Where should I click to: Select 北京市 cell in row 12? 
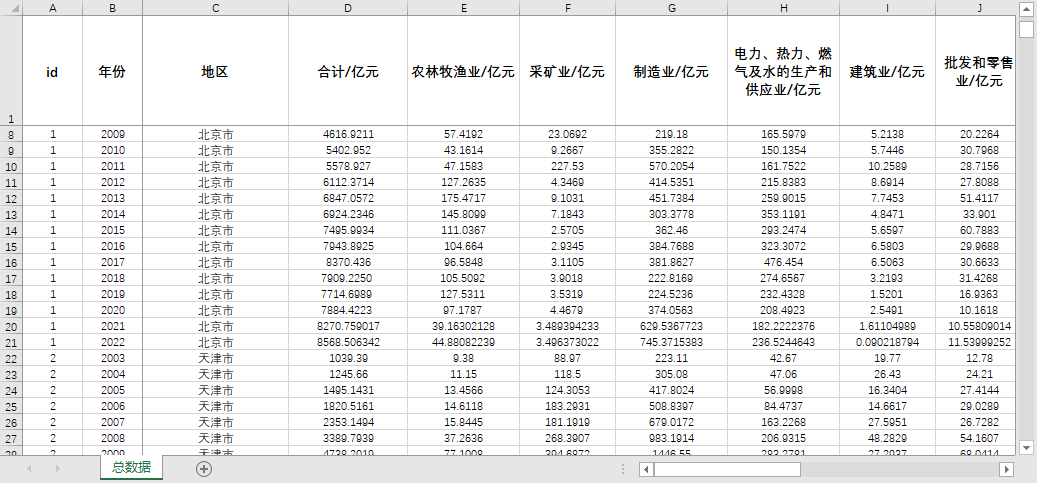coord(216,198)
